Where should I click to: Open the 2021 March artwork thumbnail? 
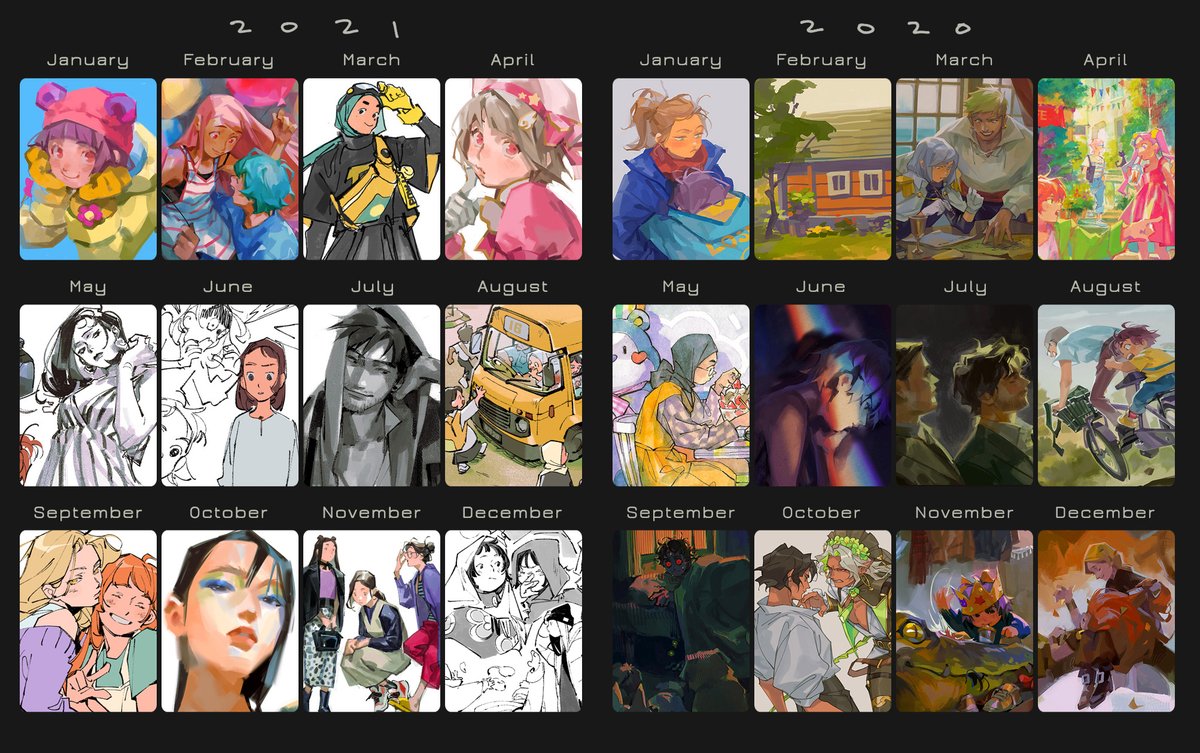click(x=372, y=170)
